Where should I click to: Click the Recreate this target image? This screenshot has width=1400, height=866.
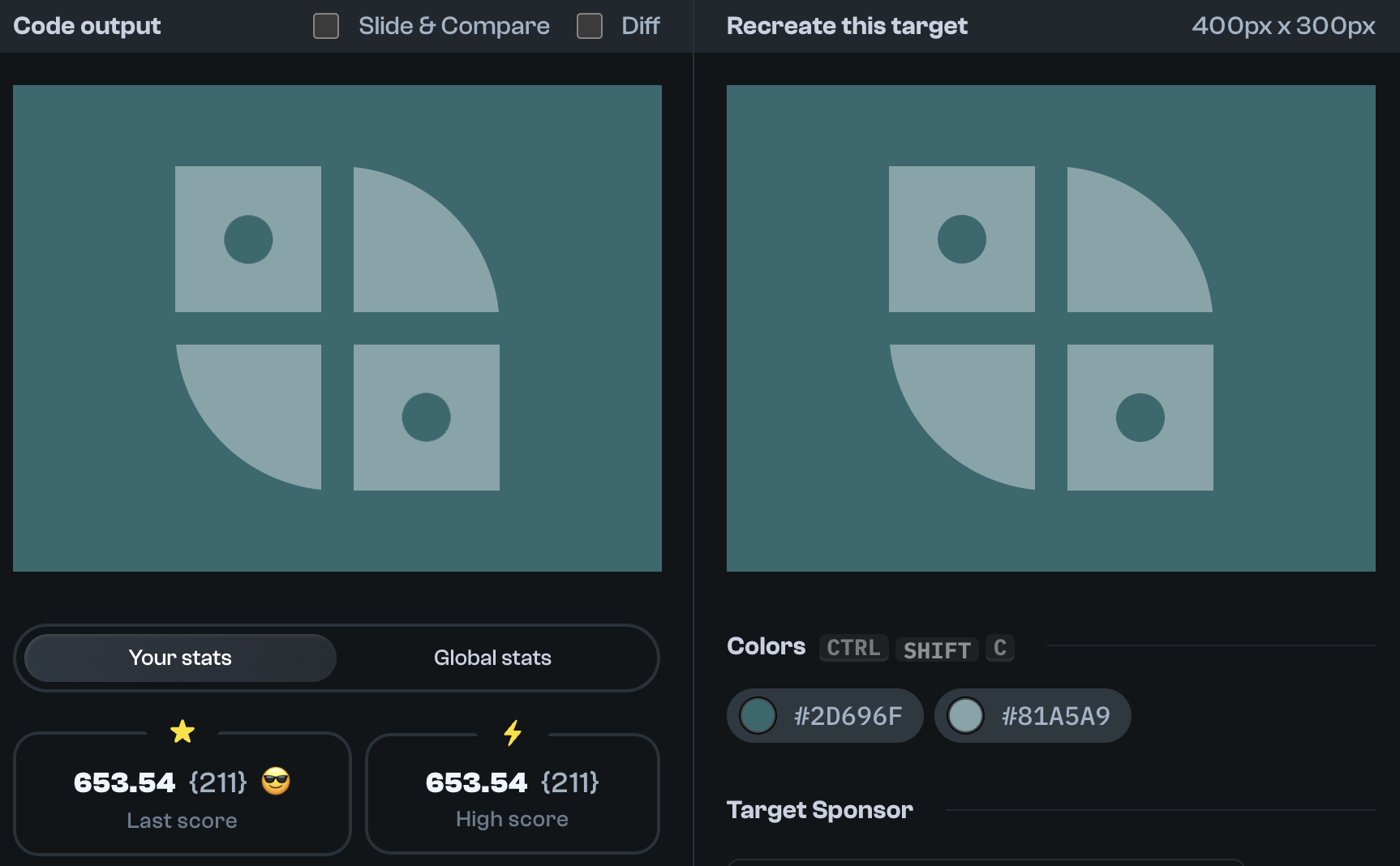(1051, 328)
